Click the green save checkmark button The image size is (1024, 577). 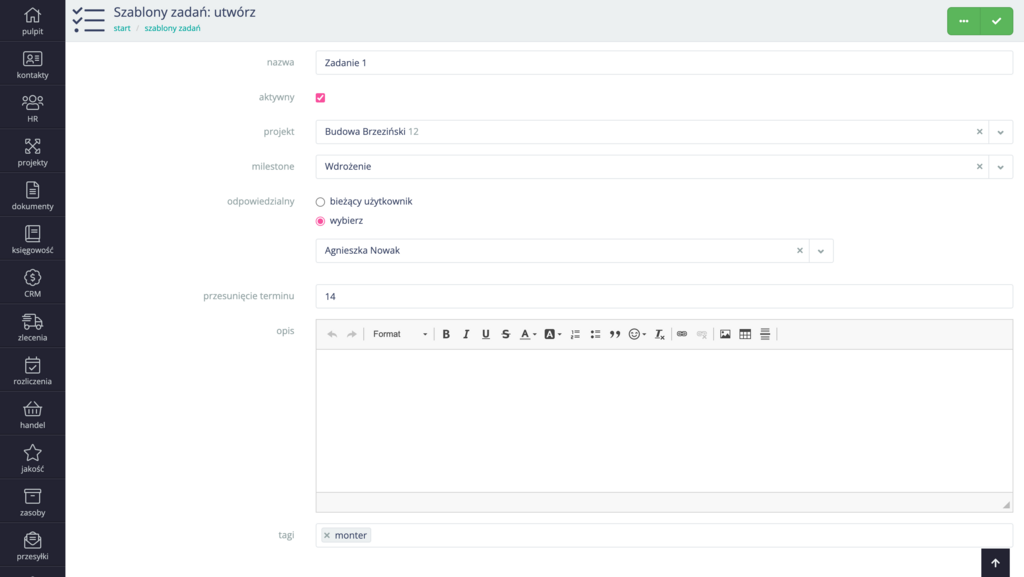click(996, 21)
